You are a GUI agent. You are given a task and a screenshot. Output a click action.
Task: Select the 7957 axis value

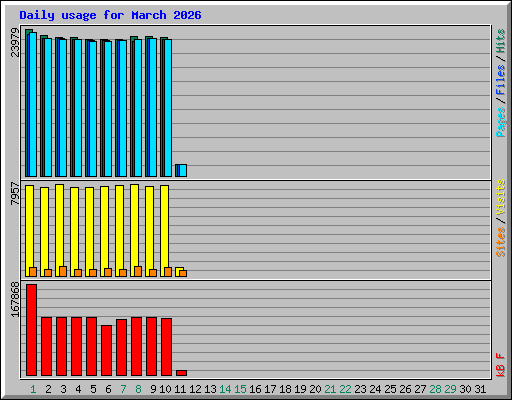pos(15,193)
